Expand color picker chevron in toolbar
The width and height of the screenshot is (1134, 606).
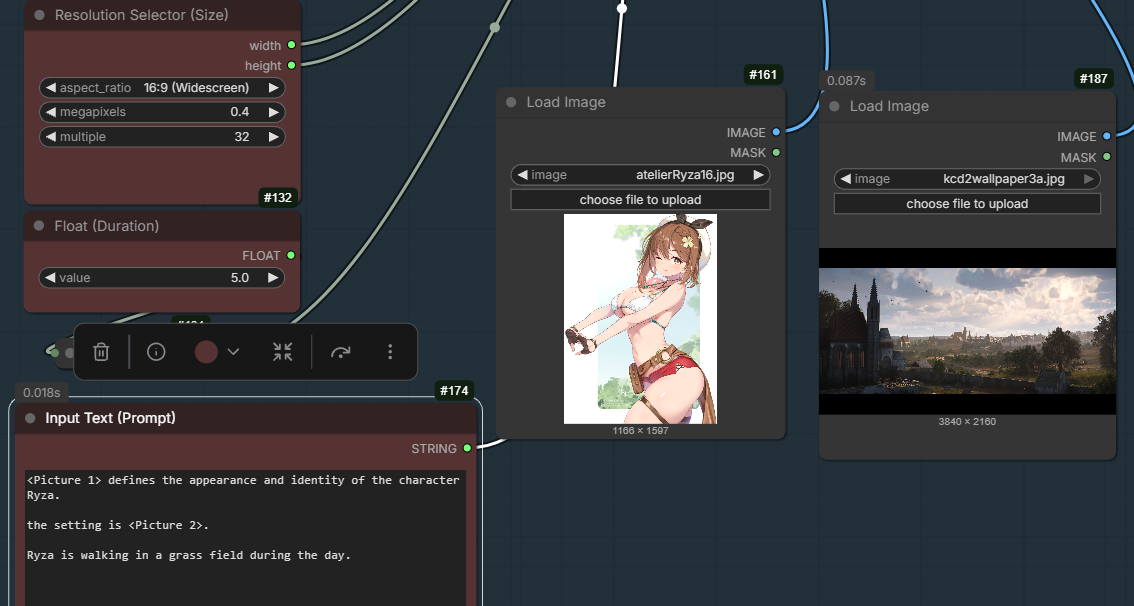coord(233,352)
